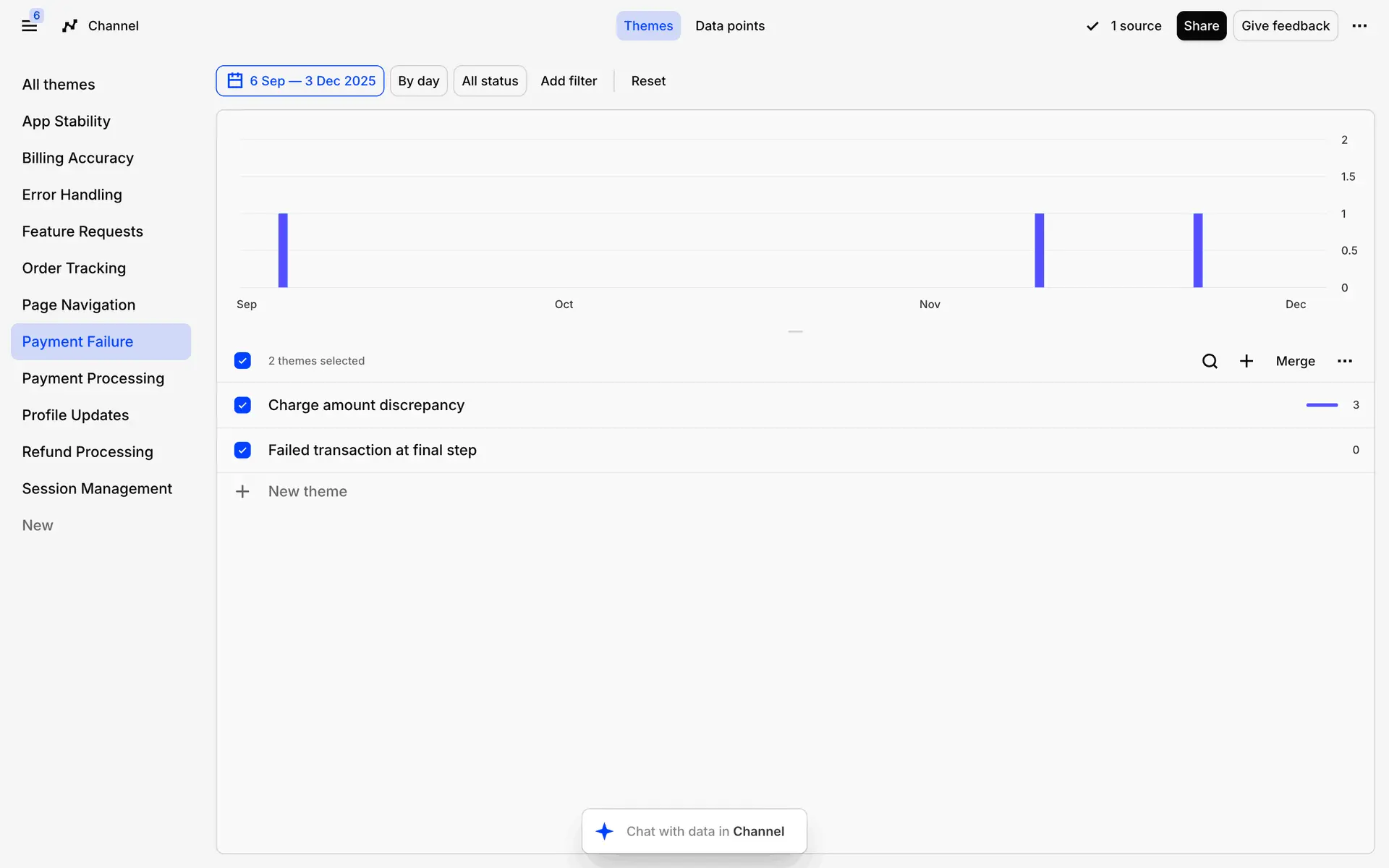Image resolution: width=1389 pixels, height=868 pixels.
Task: Click the sparkle icon in chat box
Action: pos(604,831)
